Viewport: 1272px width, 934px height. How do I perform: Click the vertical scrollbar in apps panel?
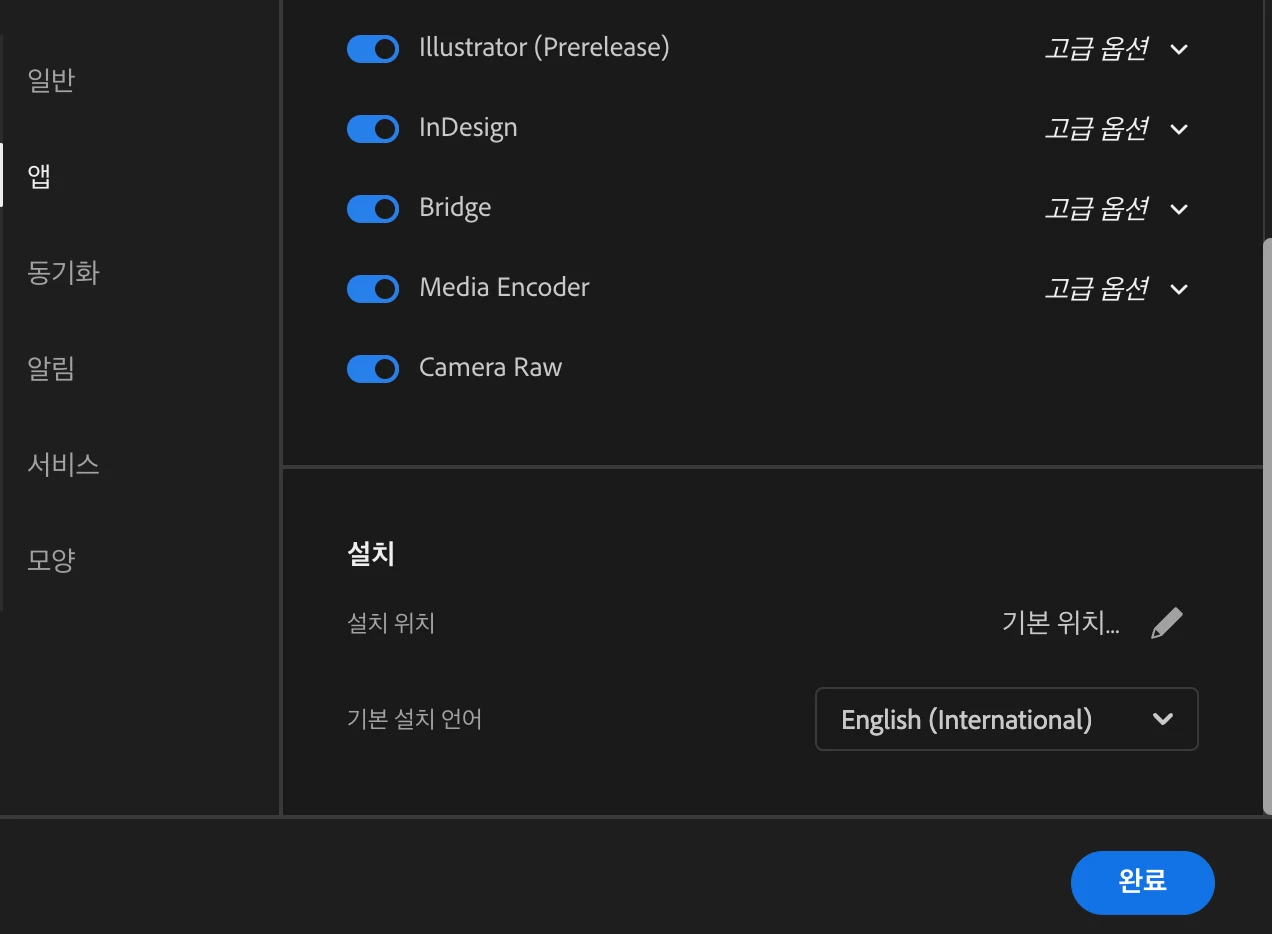[x=1267, y=525]
